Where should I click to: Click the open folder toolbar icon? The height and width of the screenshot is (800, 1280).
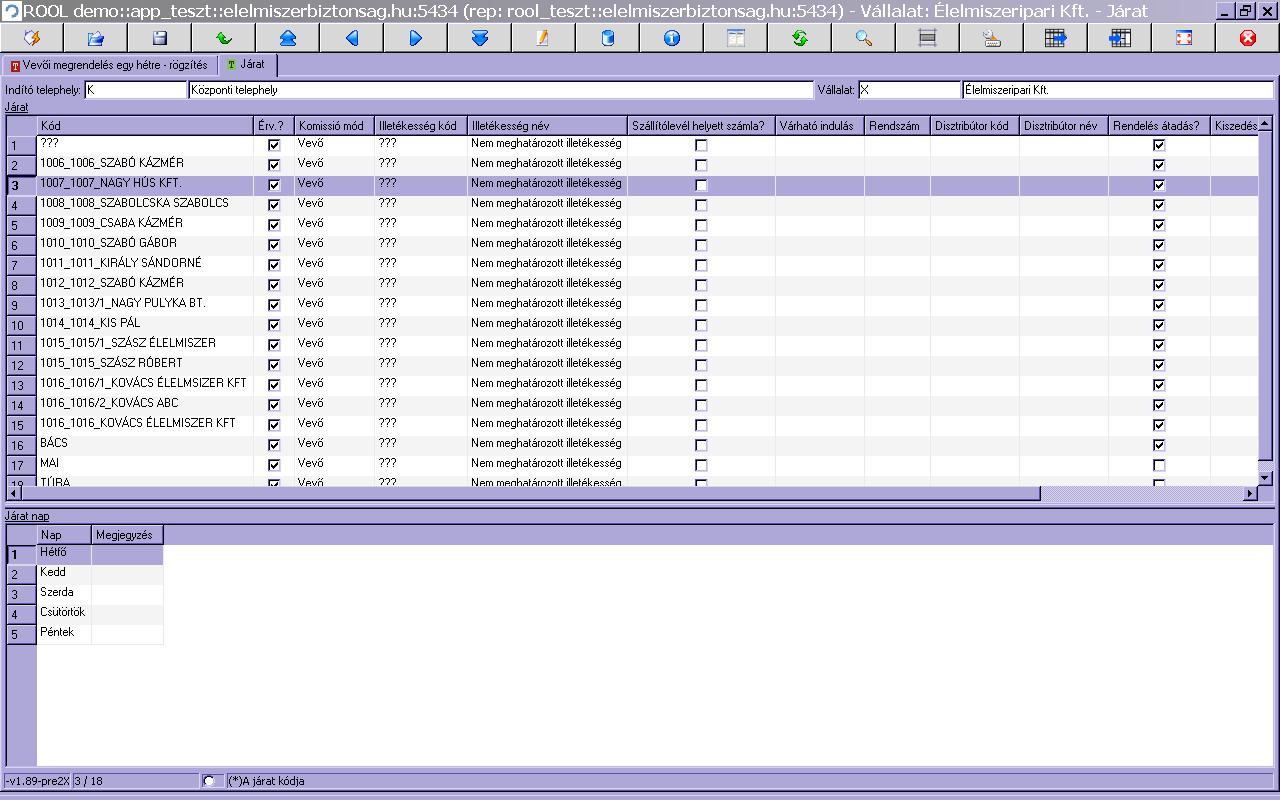click(x=96, y=38)
